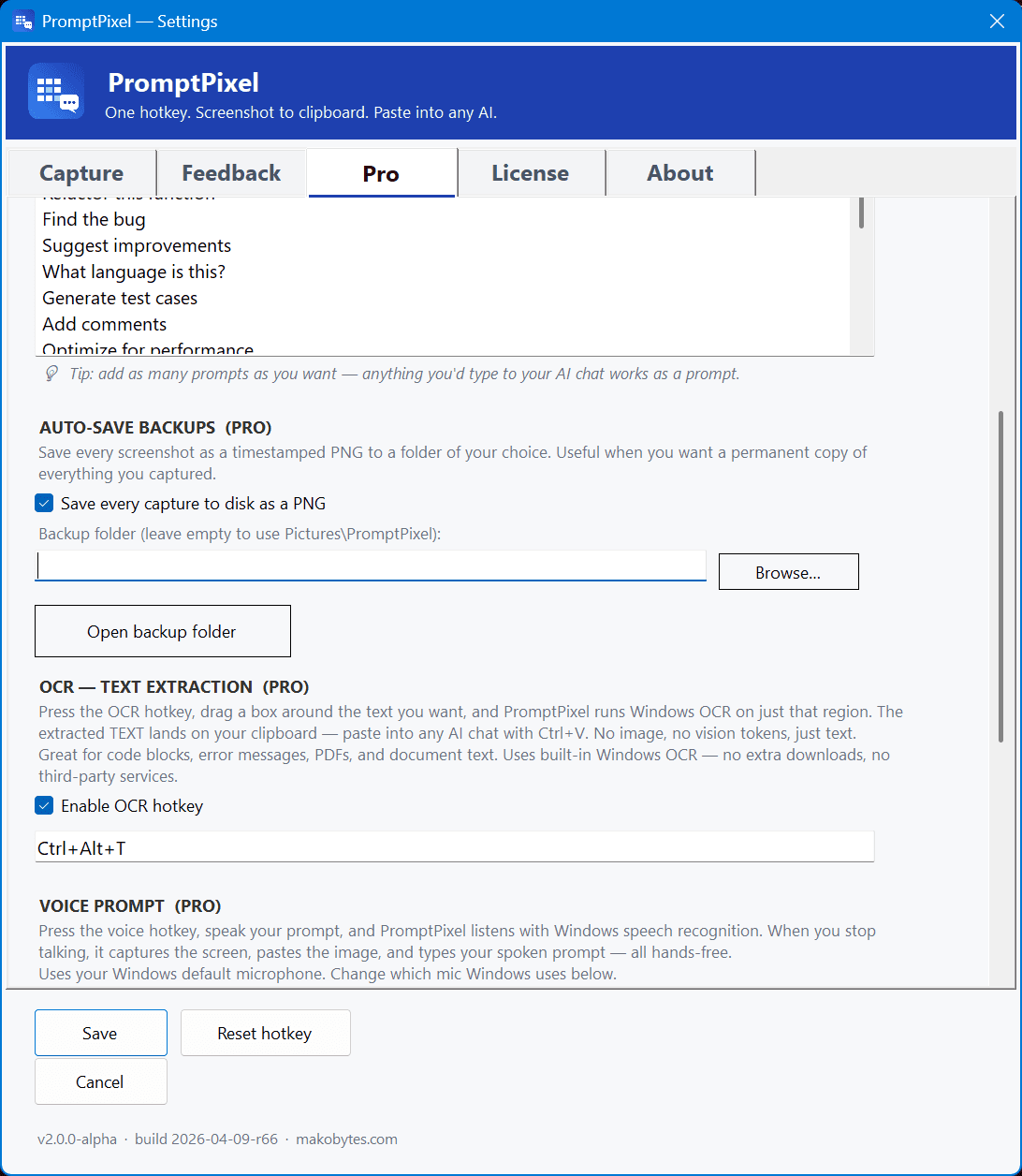This screenshot has height=1176, width=1022.
Task: Switch to the Capture tab
Action: (80, 172)
